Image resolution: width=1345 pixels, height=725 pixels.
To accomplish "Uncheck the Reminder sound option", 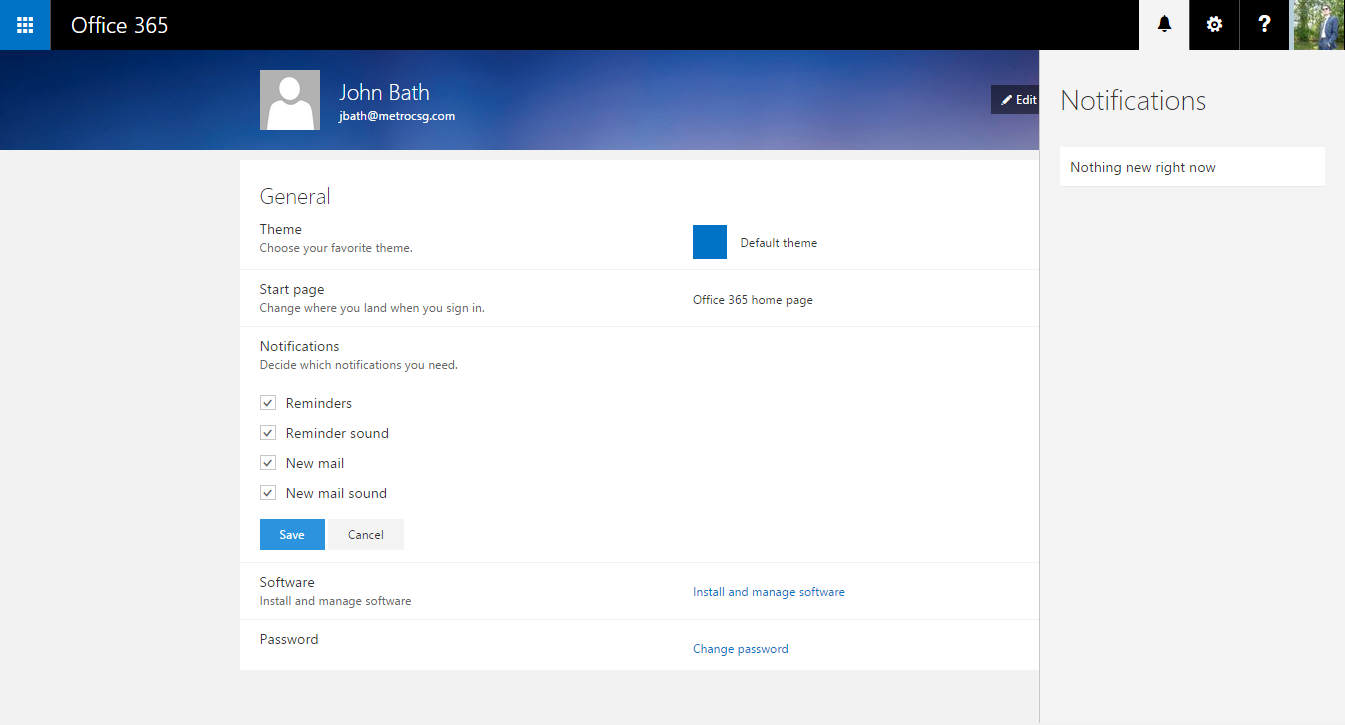I will coord(267,432).
